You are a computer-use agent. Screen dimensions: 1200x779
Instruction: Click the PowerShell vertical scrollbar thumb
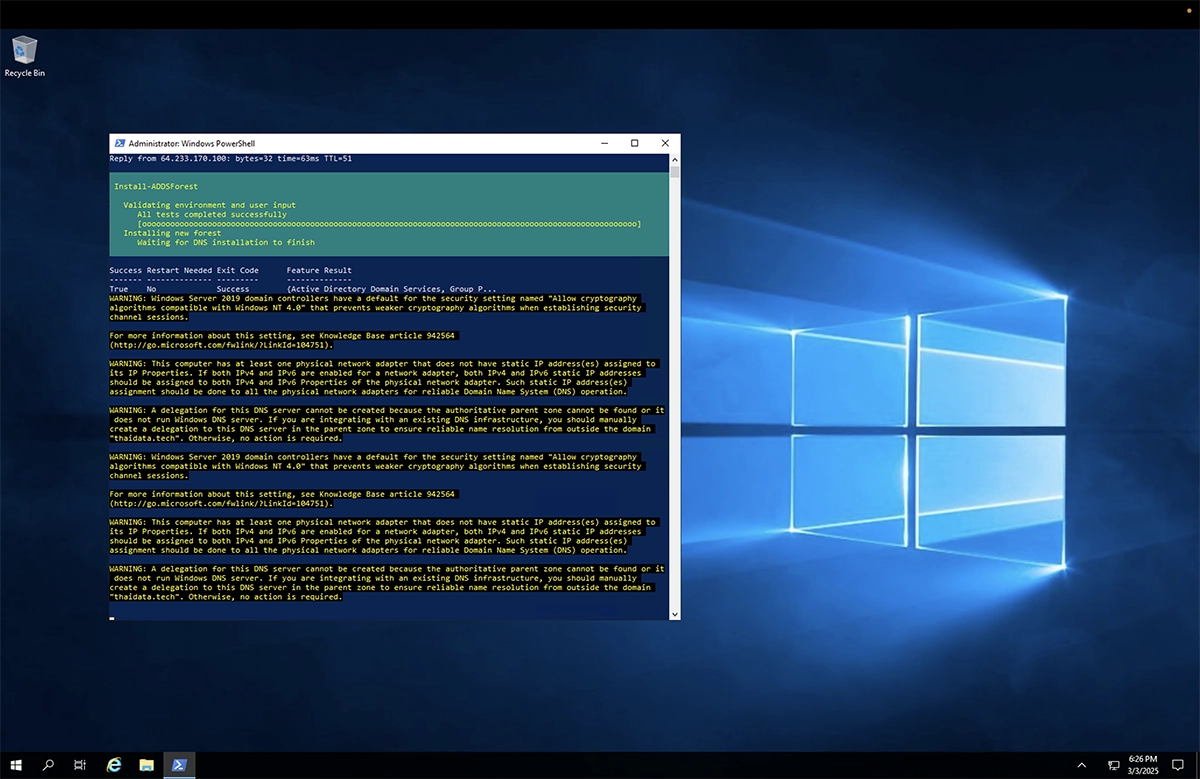coord(675,172)
